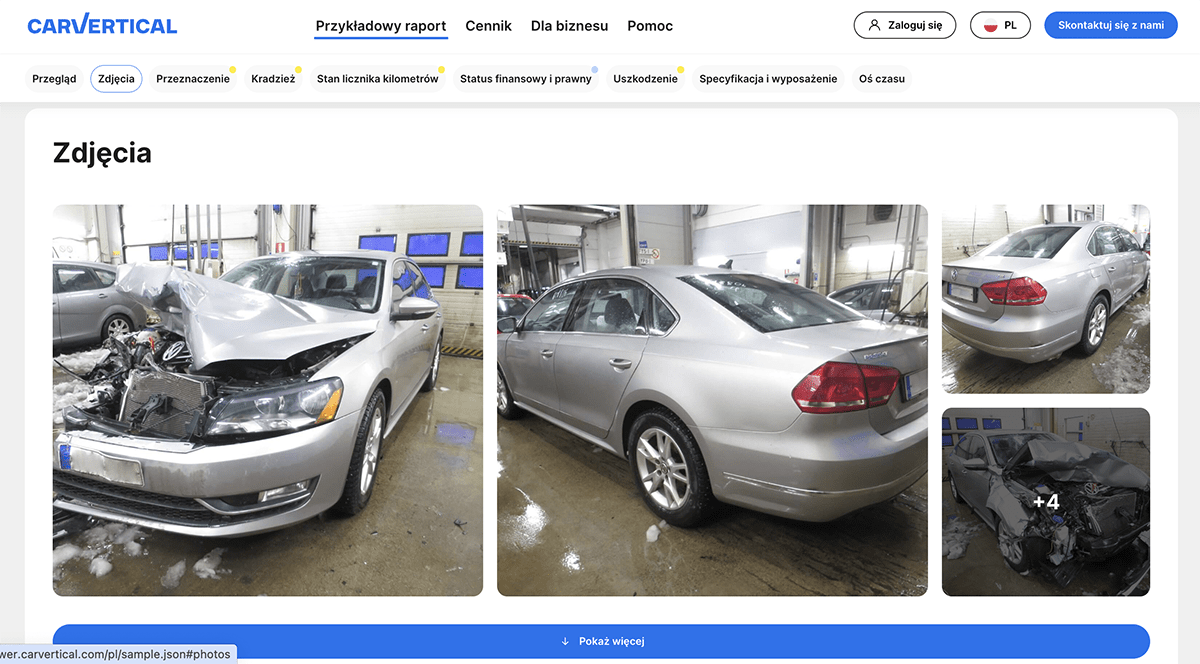Open Status finansowy i prawny tab

click(x=526, y=79)
